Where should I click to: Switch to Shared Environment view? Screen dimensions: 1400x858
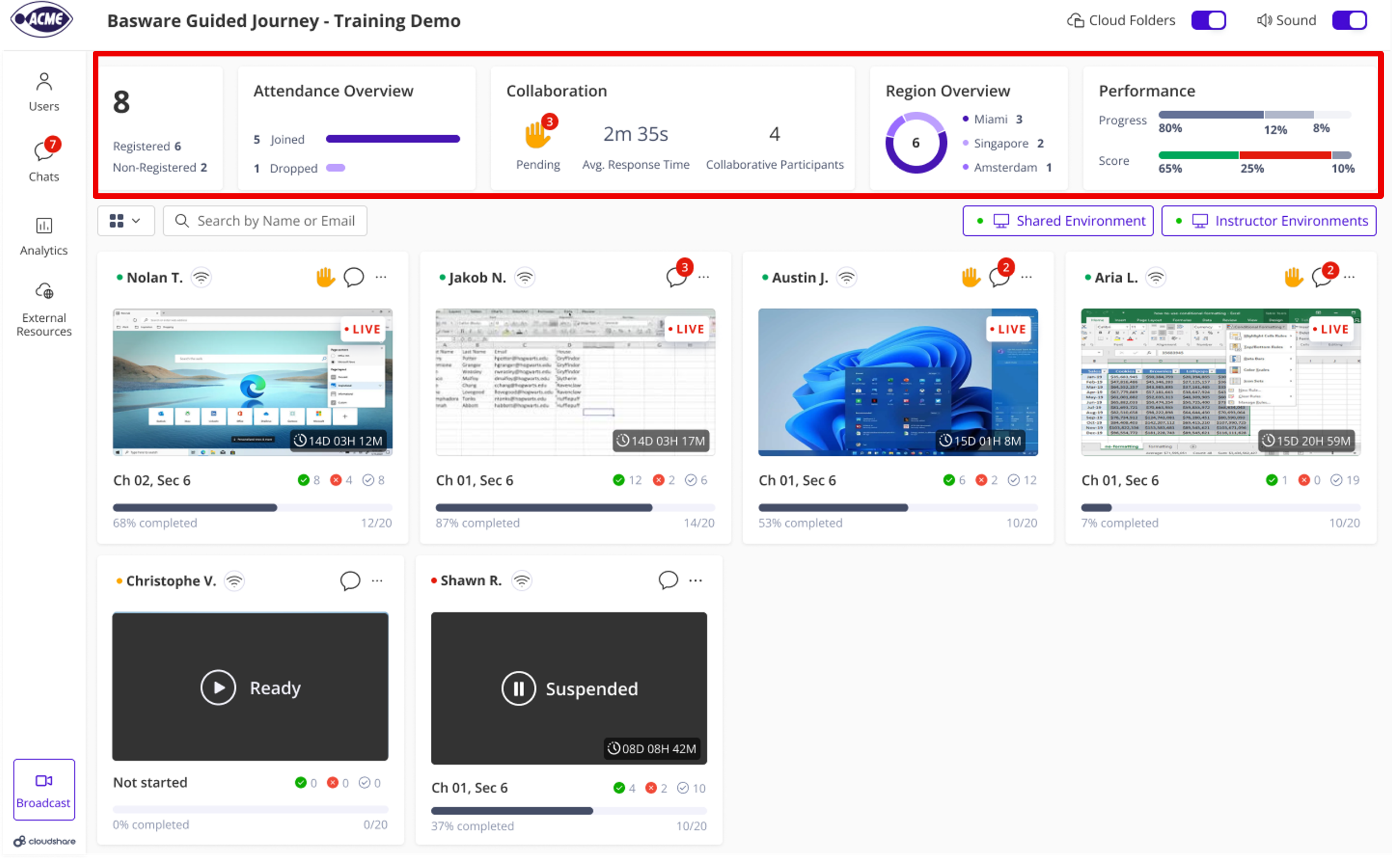pos(1057,220)
